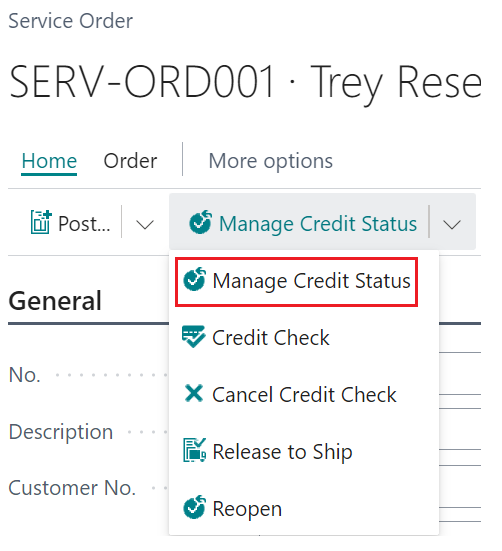This screenshot has height=551, width=502.
Task: Expand the Post dropdown arrow
Action: 145,224
